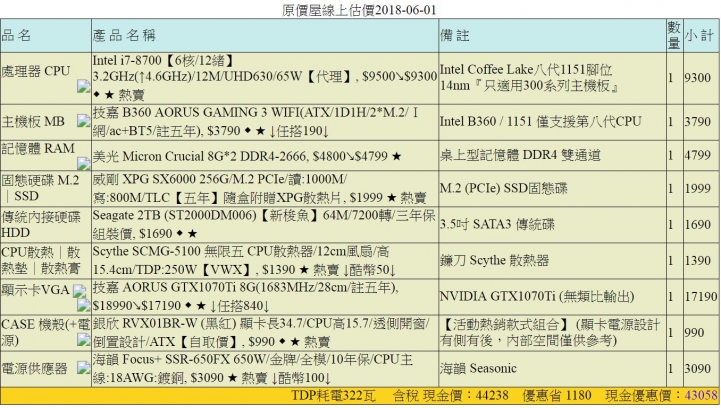Click the graphics card subtotal 17190
This screenshot has width=721, height=408.
click(701, 297)
